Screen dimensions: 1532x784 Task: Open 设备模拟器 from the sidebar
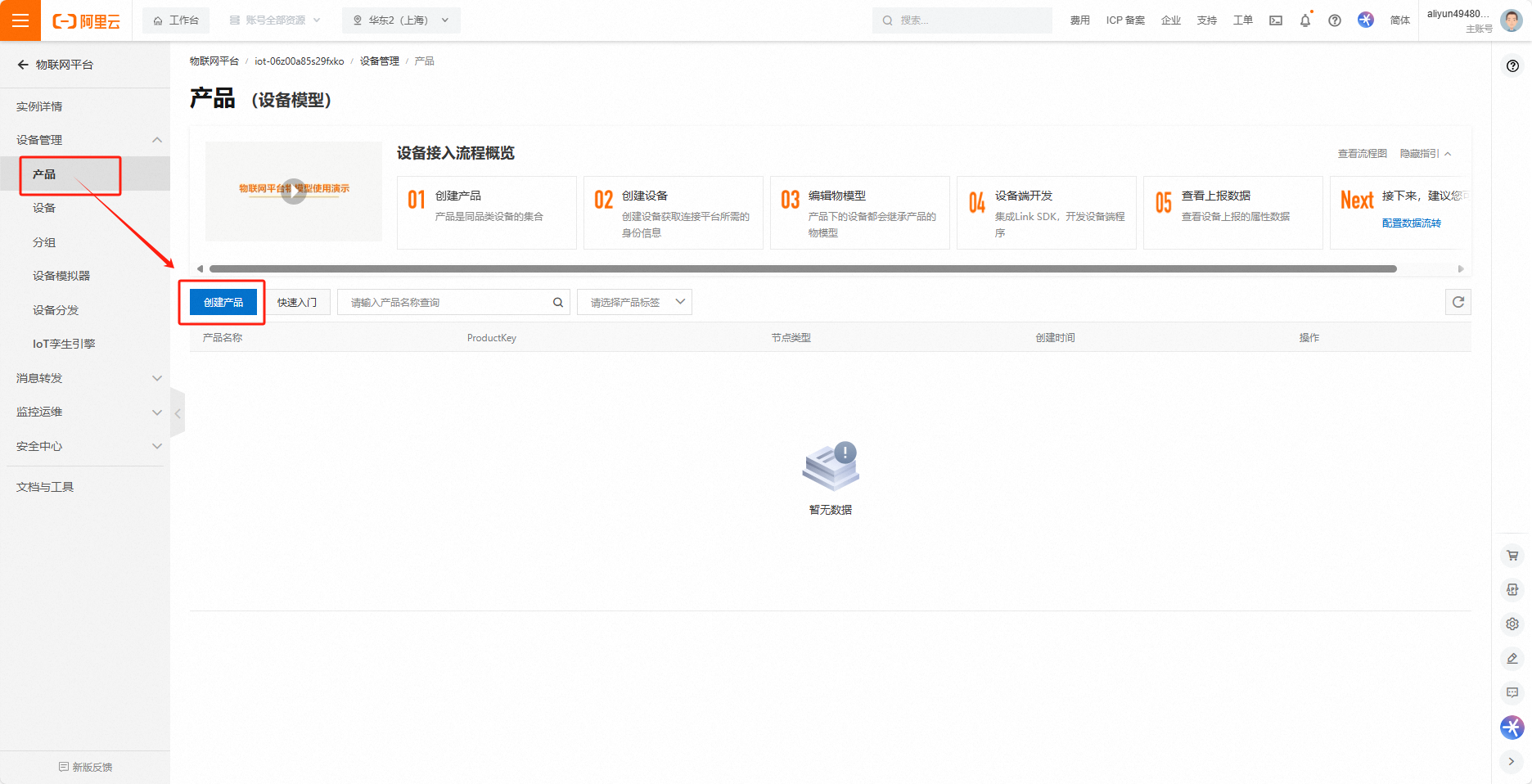pyautogui.click(x=61, y=276)
